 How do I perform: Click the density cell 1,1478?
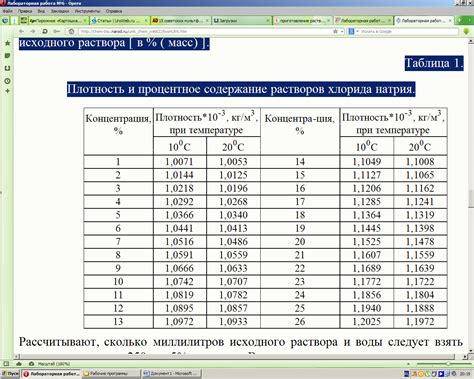pyautogui.click(x=420, y=242)
